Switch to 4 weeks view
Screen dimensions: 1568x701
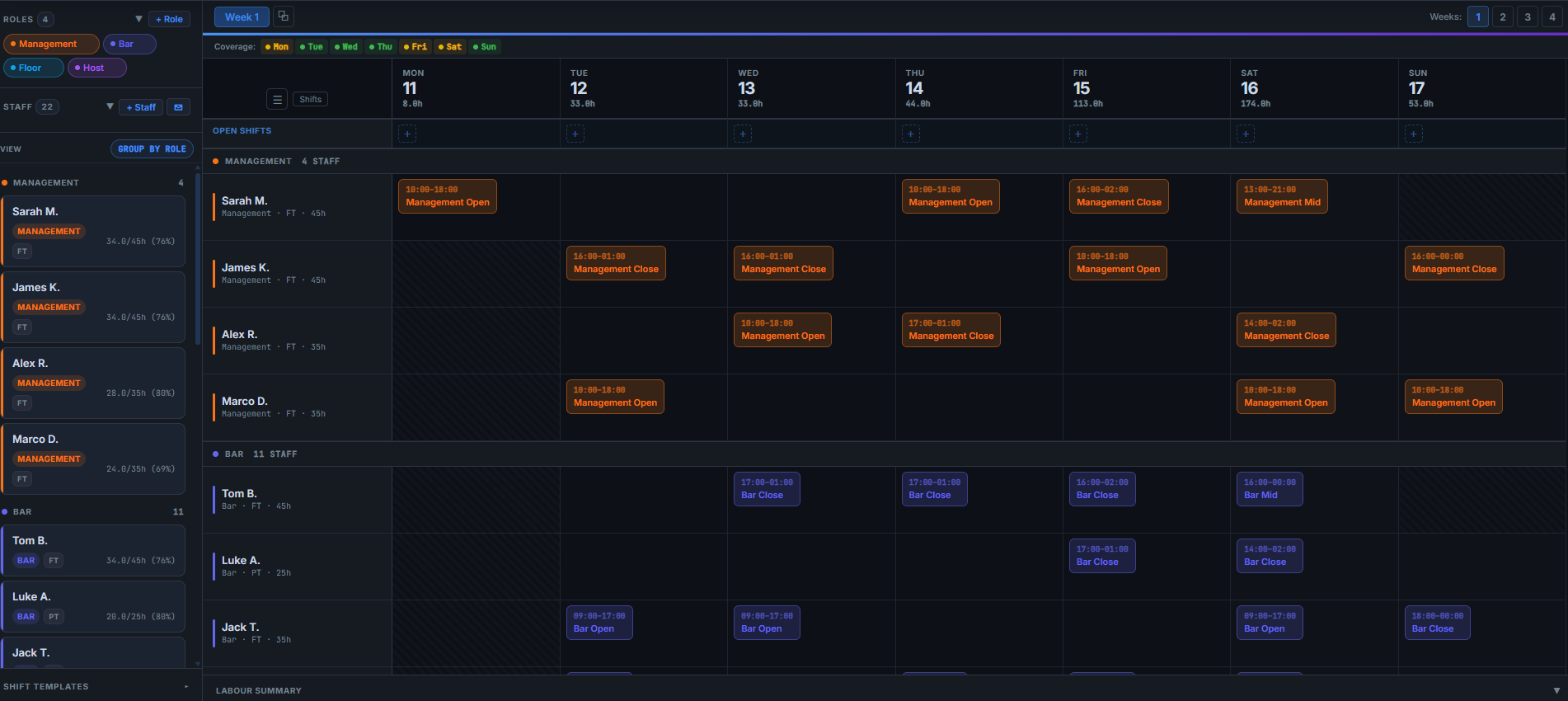[1552, 16]
